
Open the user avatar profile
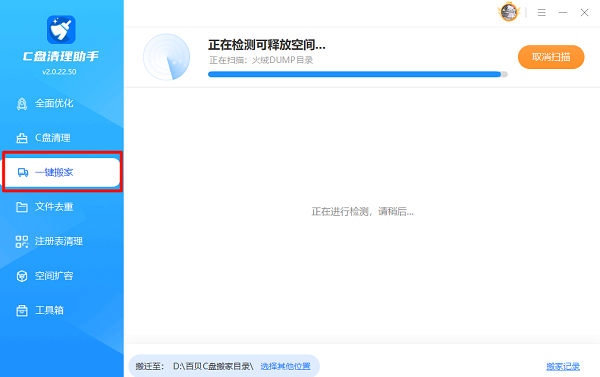click(x=509, y=12)
